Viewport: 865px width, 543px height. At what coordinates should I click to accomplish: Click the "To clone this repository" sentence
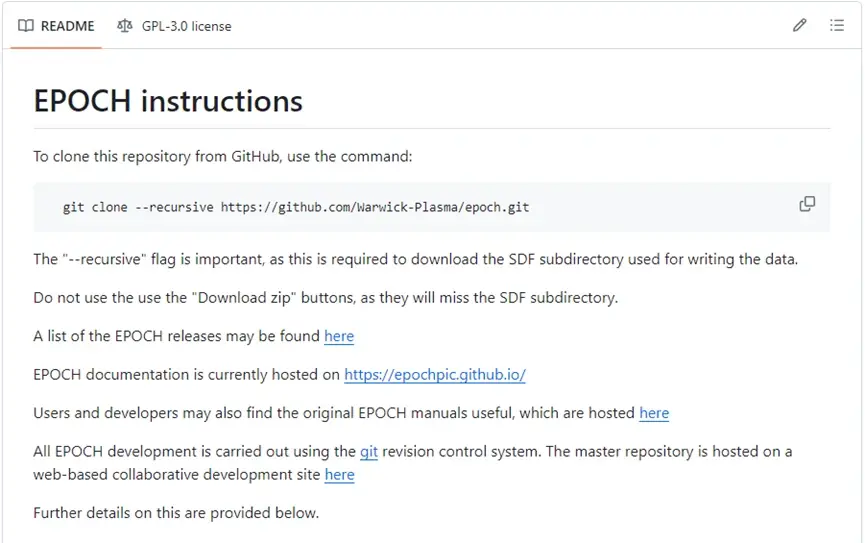tap(222, 157)
